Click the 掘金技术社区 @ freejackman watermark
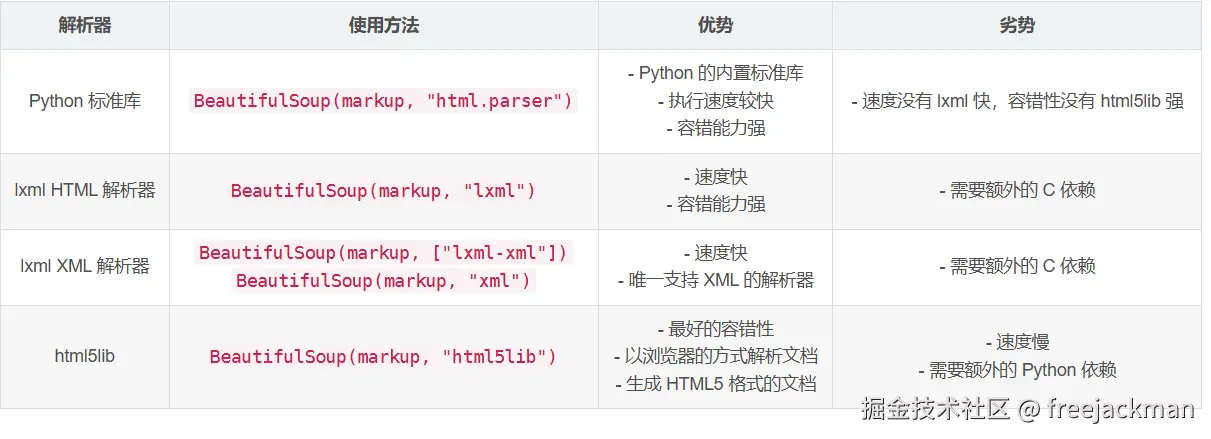 (x=1028, y=409)
